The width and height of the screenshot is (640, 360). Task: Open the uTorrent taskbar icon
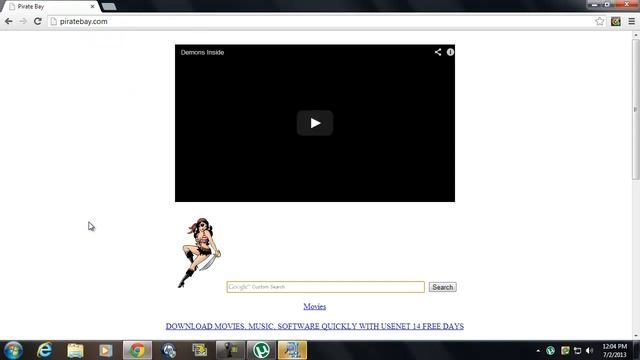click(261, 350)
